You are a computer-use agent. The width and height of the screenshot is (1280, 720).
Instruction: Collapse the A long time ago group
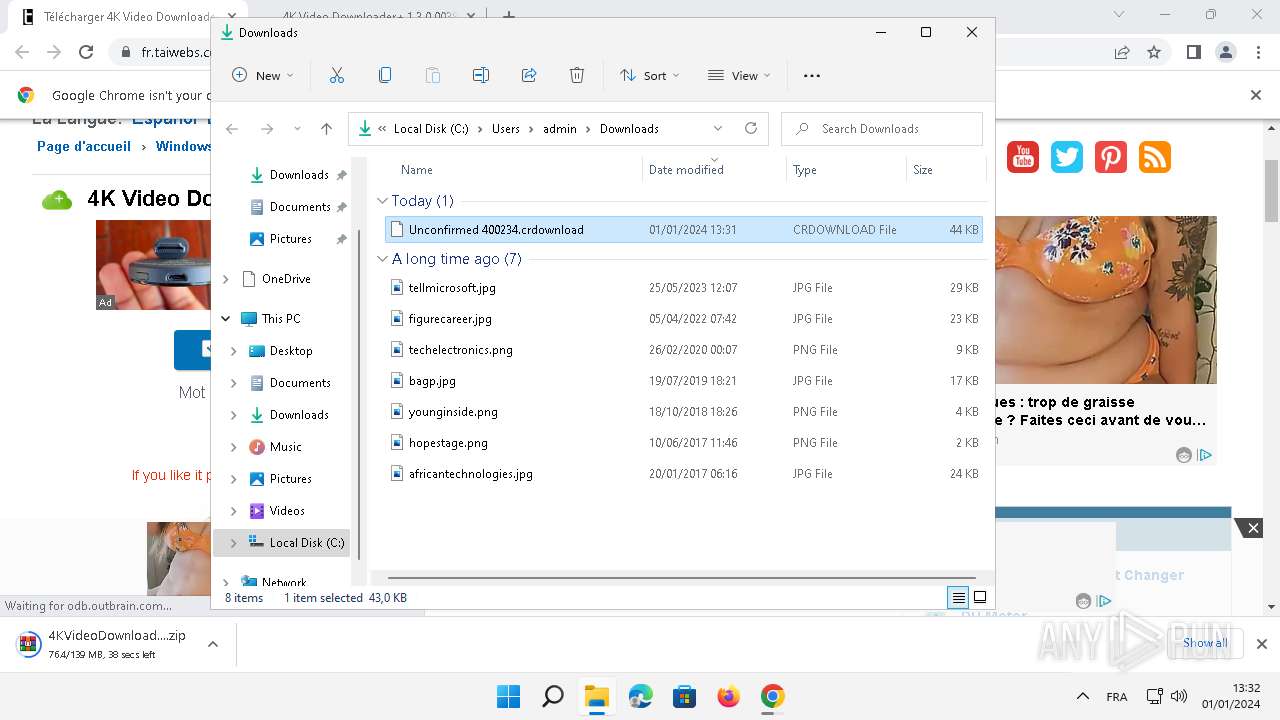pyautogui.click(x=382, y=259)
